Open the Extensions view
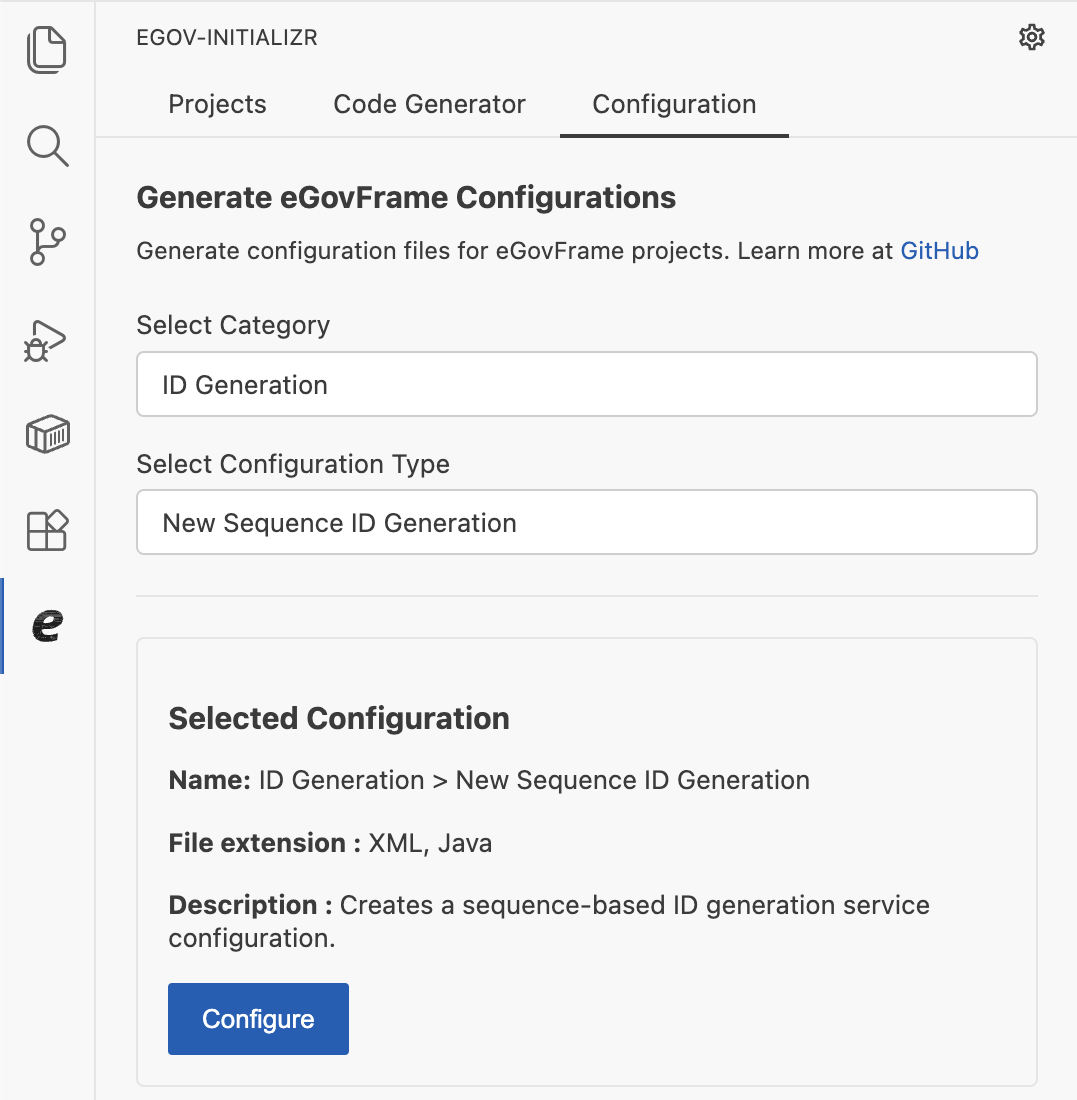This screenshot has width=1077, height=1100. pos(47,530)
